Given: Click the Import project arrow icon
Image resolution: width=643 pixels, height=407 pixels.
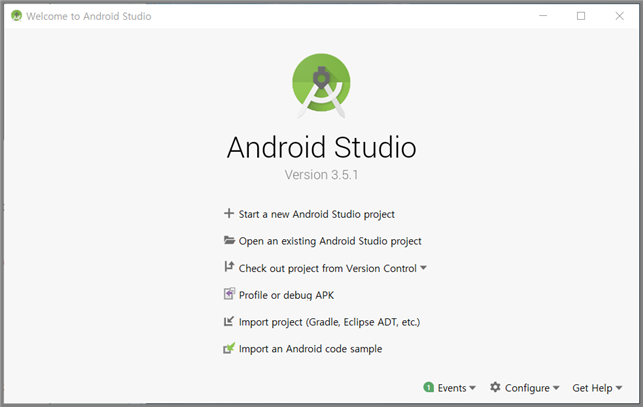Looking at the screenshot, I should click(x=229, y=321).
